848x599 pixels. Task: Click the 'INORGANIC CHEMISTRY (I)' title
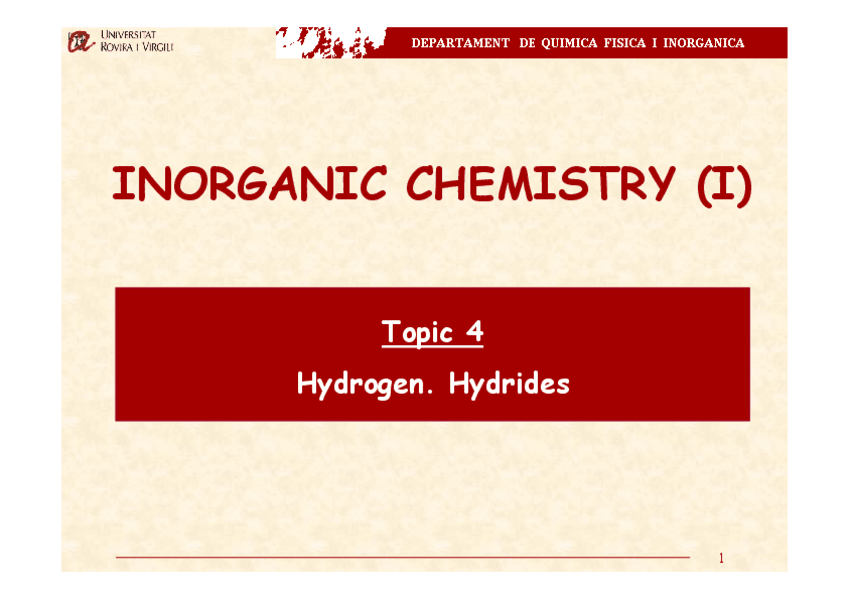point(432,185)
